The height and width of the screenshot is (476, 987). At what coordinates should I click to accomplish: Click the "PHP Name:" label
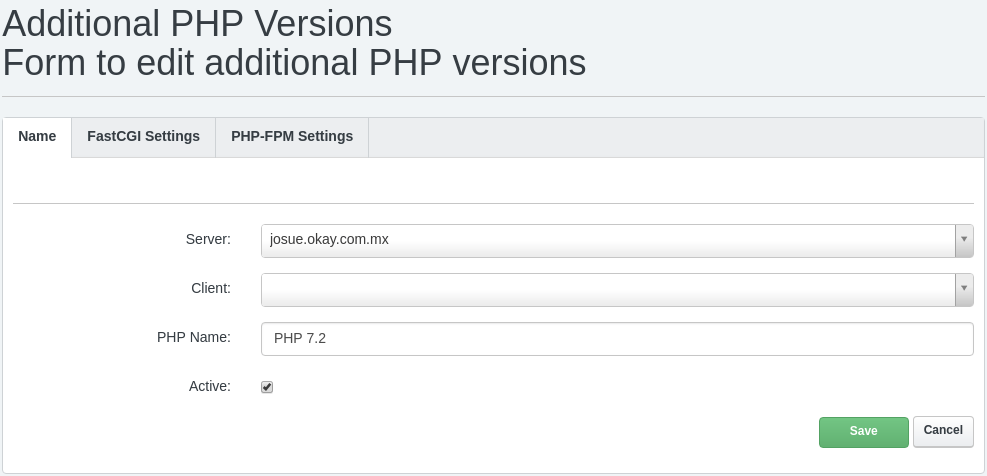(x=194, y=337)
